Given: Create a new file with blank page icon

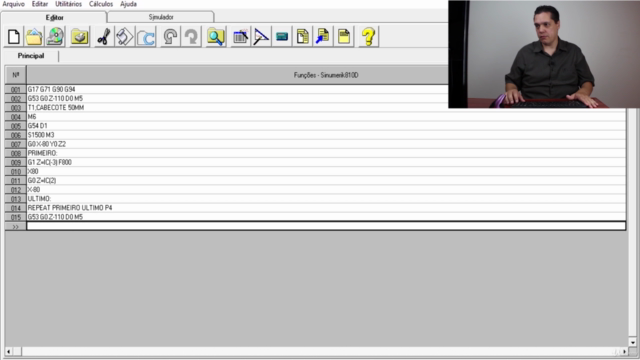Looking at the screenshot, I should coord(14,37).
